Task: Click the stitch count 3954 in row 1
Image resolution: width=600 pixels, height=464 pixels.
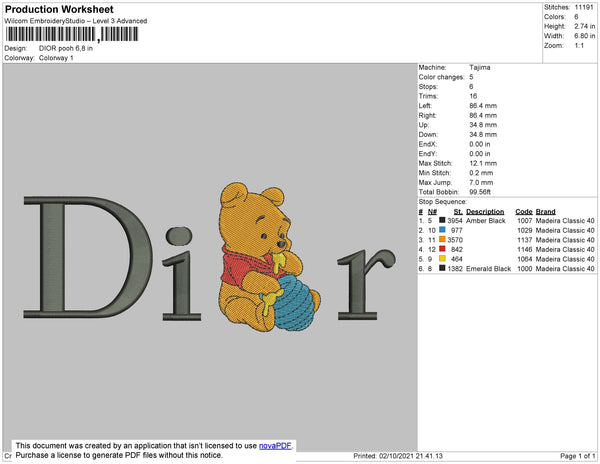Action: pyautogui.click(x=455, y=221)
